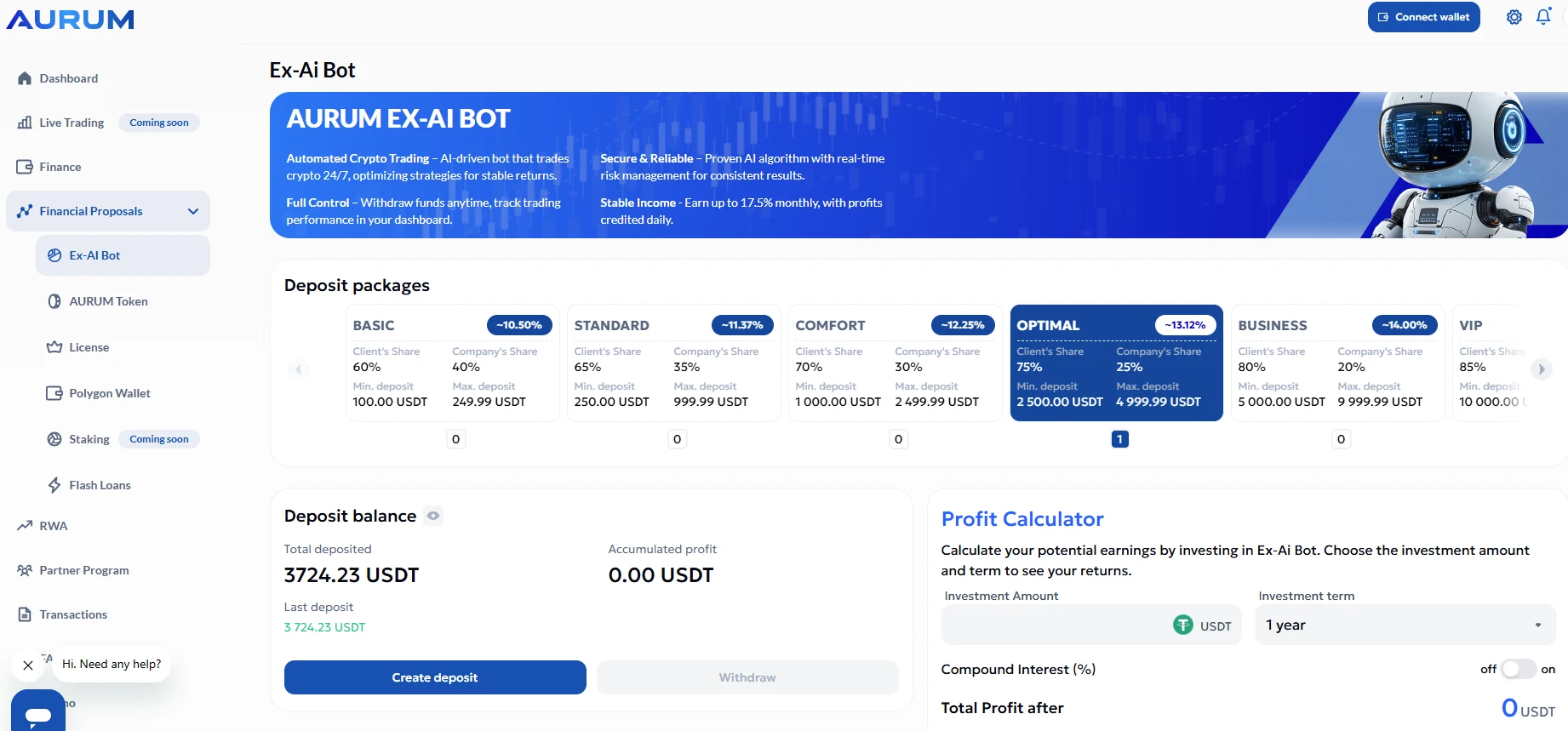Select the OPTIMAL deposit package
Screen dimensions: 1568x731
(x=1117, y=363)
